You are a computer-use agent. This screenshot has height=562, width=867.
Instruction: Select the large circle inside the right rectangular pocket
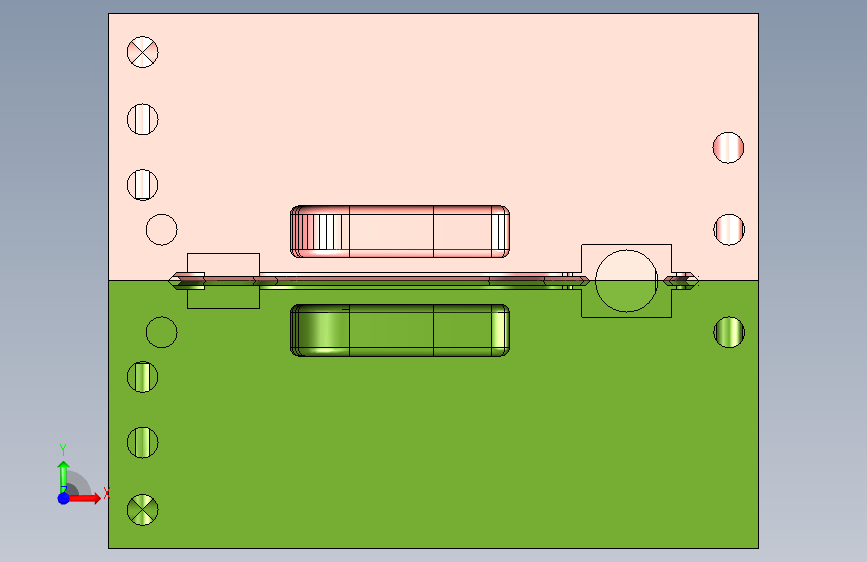pos(626,281)
